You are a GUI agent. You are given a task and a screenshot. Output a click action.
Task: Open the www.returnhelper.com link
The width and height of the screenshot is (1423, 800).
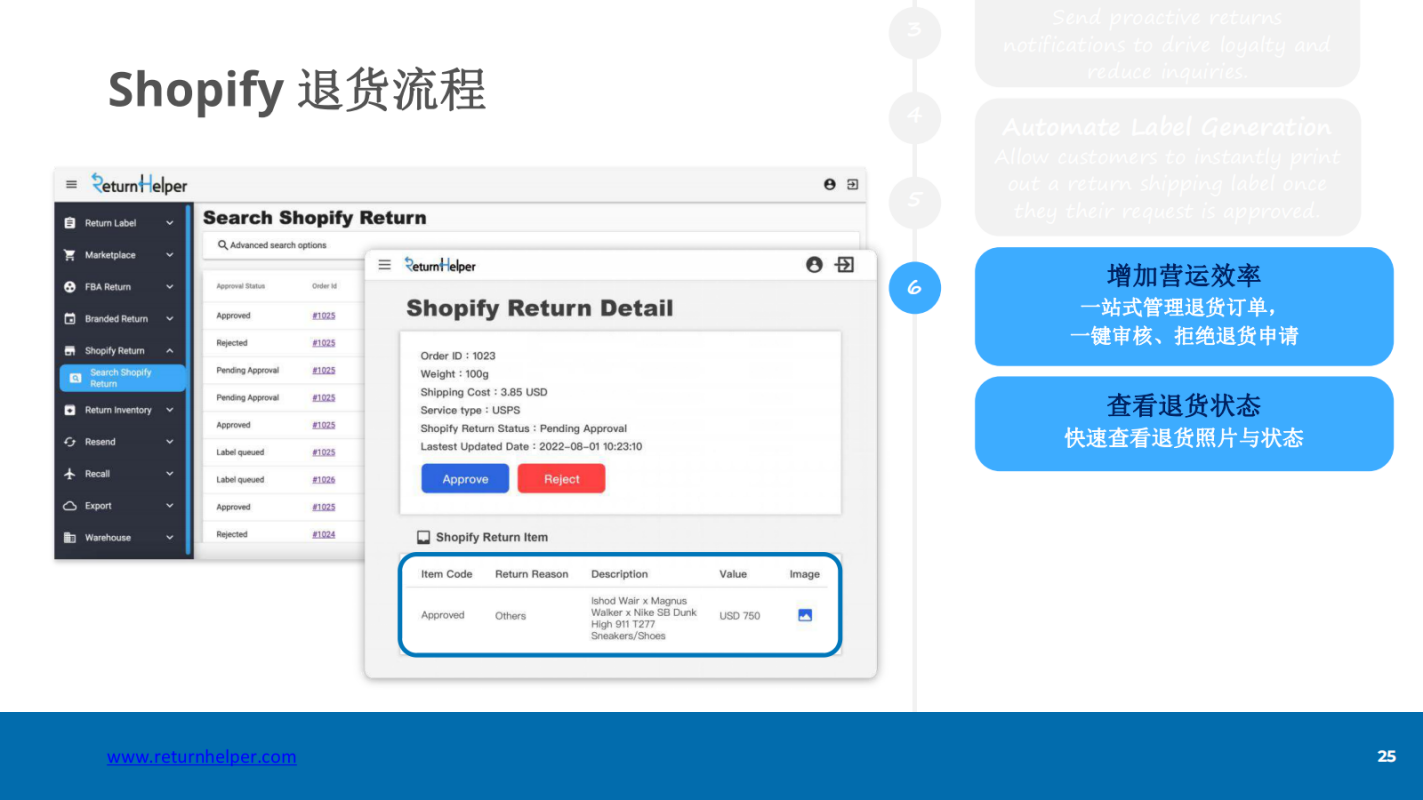tap(201, 757)
